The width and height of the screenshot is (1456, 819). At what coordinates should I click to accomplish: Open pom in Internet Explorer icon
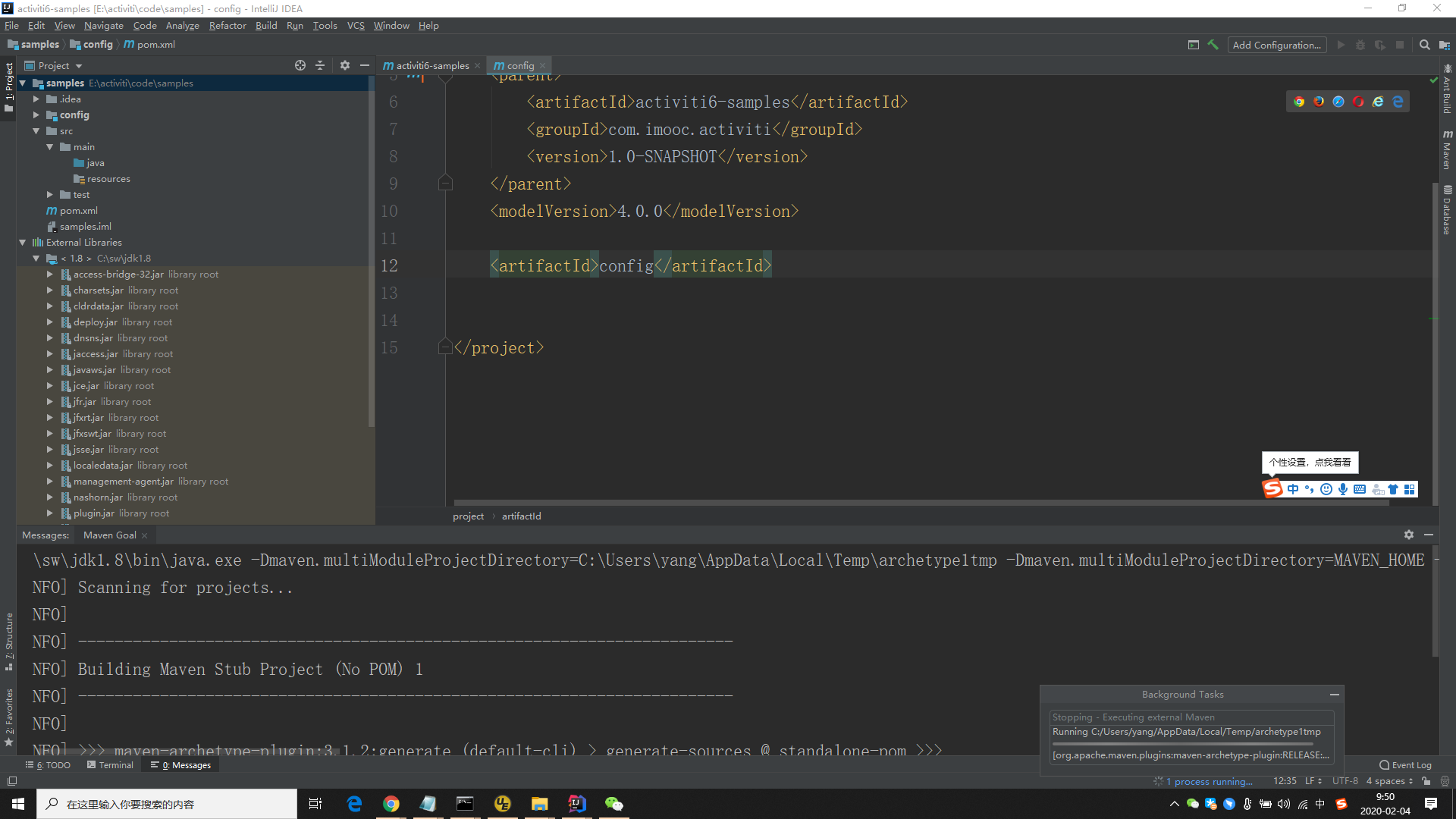tap(1378, 102)
